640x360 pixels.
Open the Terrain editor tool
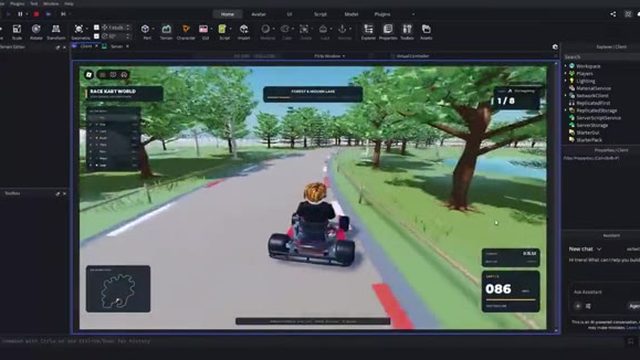click(166, 32)
